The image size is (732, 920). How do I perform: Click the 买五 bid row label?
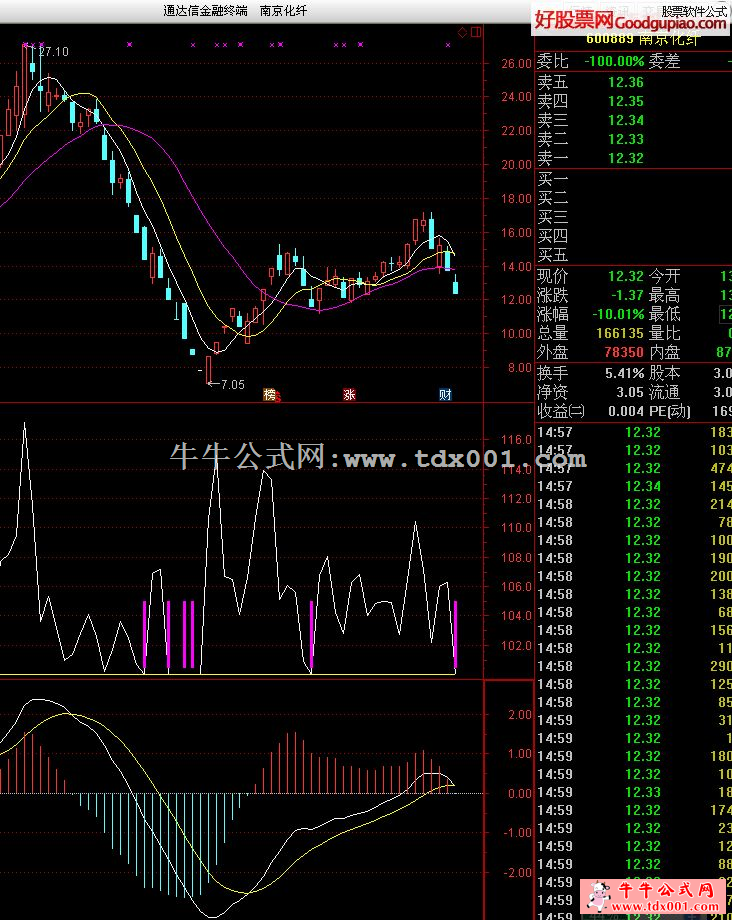pos(553,255)
